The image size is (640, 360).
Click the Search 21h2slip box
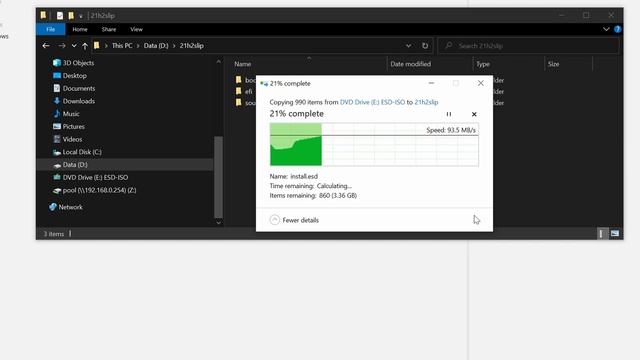[x=528, y=46]
